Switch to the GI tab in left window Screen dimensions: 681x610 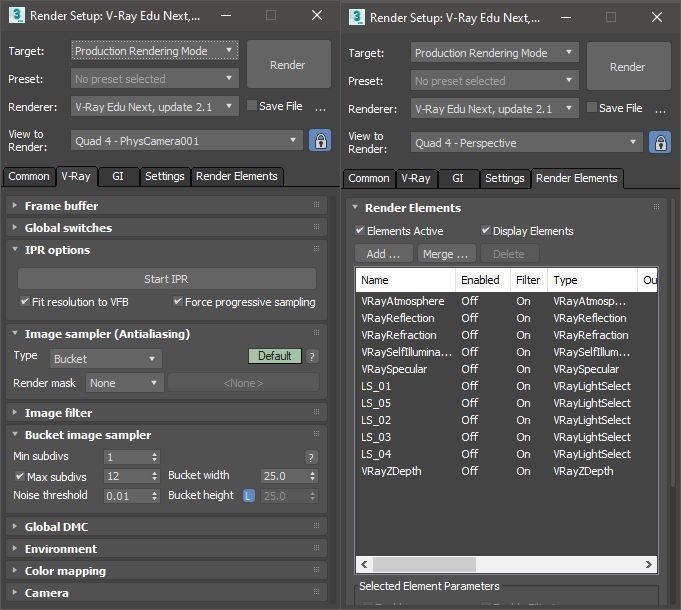(118, 176)
